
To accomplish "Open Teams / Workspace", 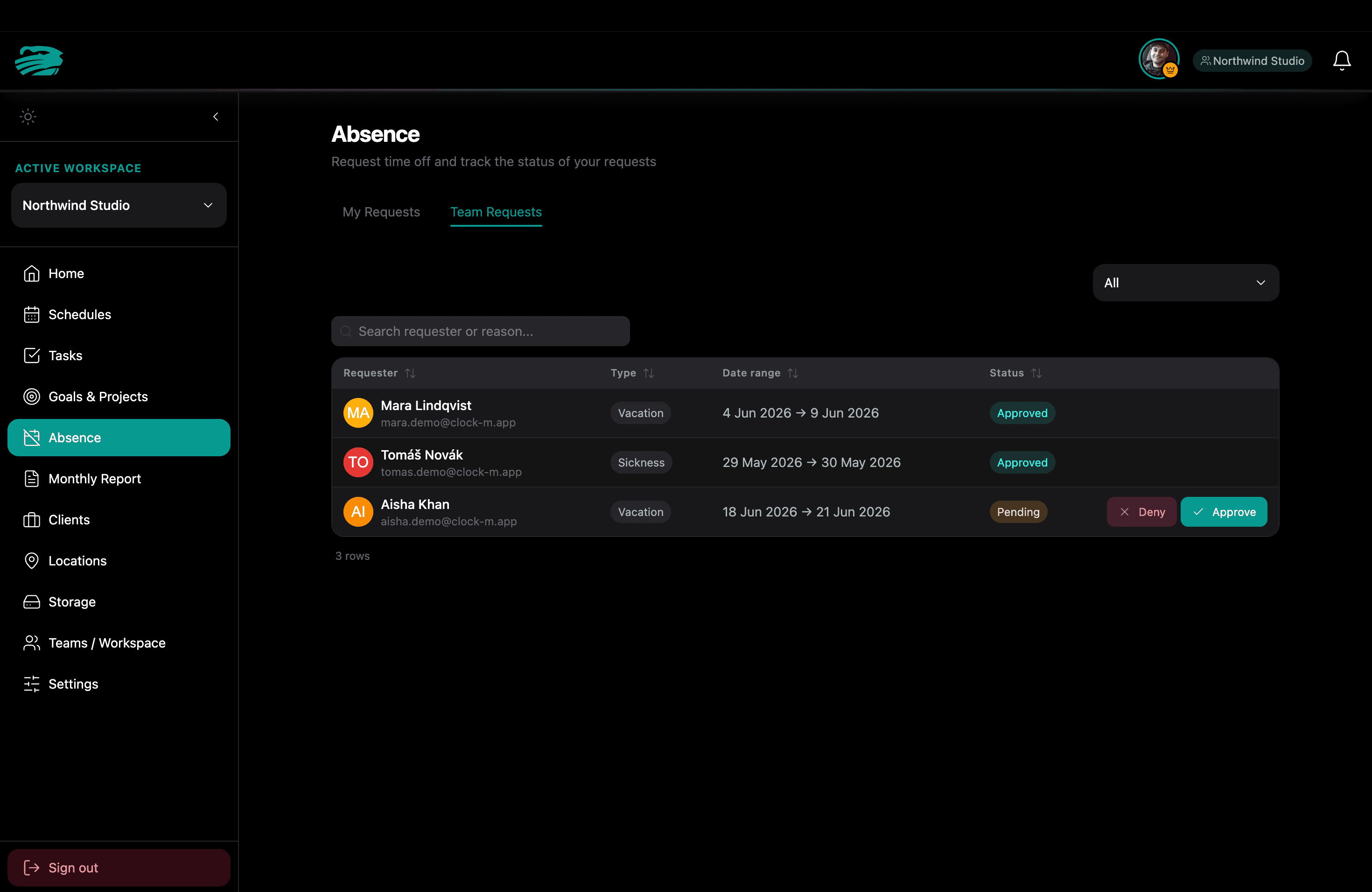I will (x=119, y=643).
